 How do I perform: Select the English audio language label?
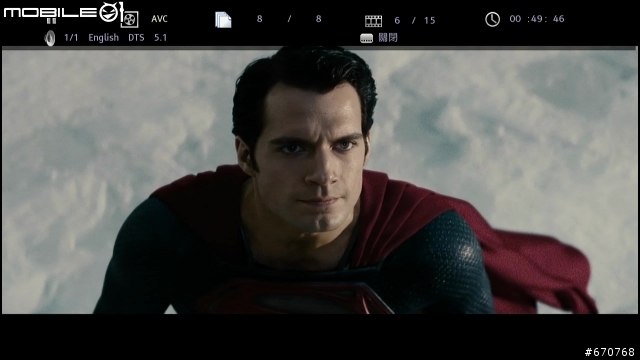(104, 38)
